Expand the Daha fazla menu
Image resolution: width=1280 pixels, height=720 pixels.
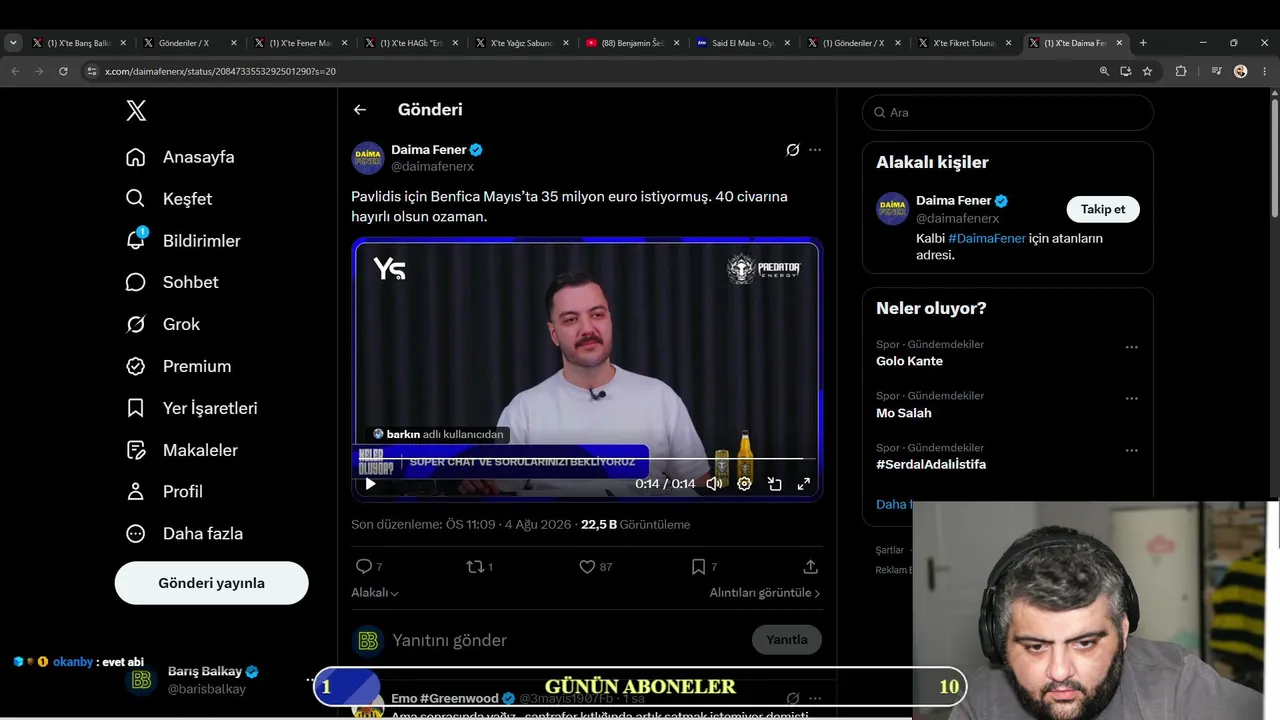click(x=184, y=534)
